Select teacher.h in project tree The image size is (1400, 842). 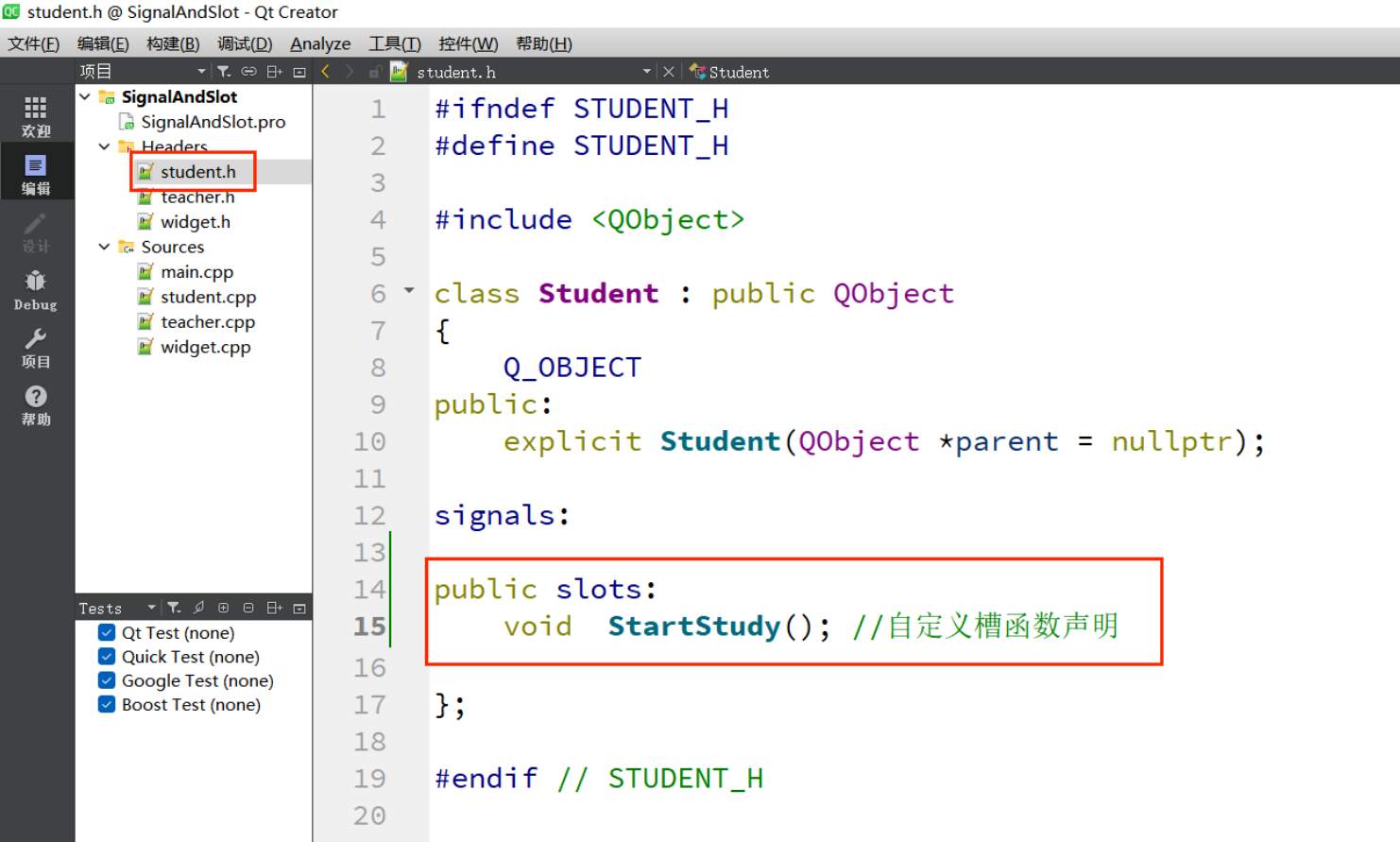tap(197, 197)
